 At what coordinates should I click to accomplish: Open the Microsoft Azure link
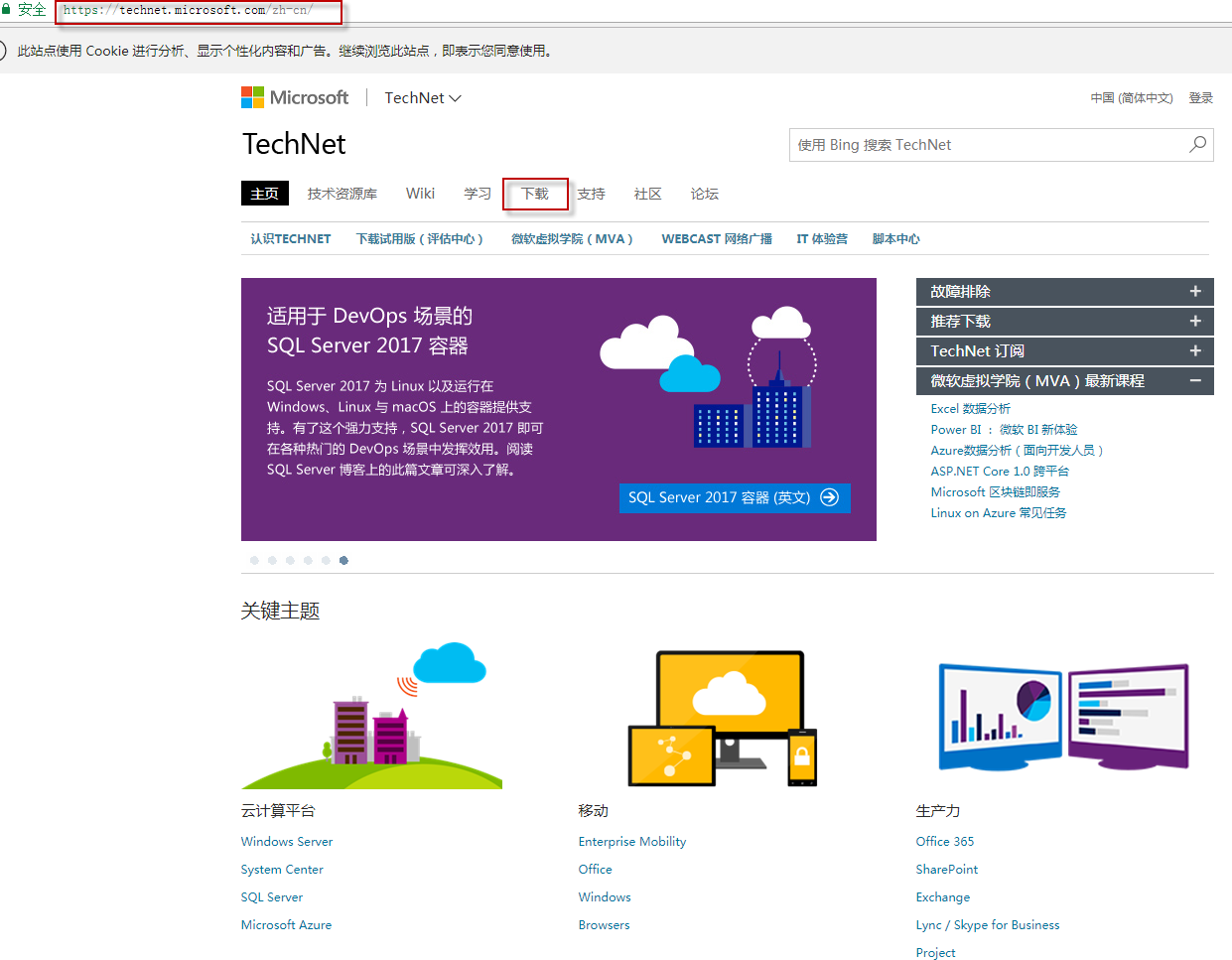pos(287,925)
